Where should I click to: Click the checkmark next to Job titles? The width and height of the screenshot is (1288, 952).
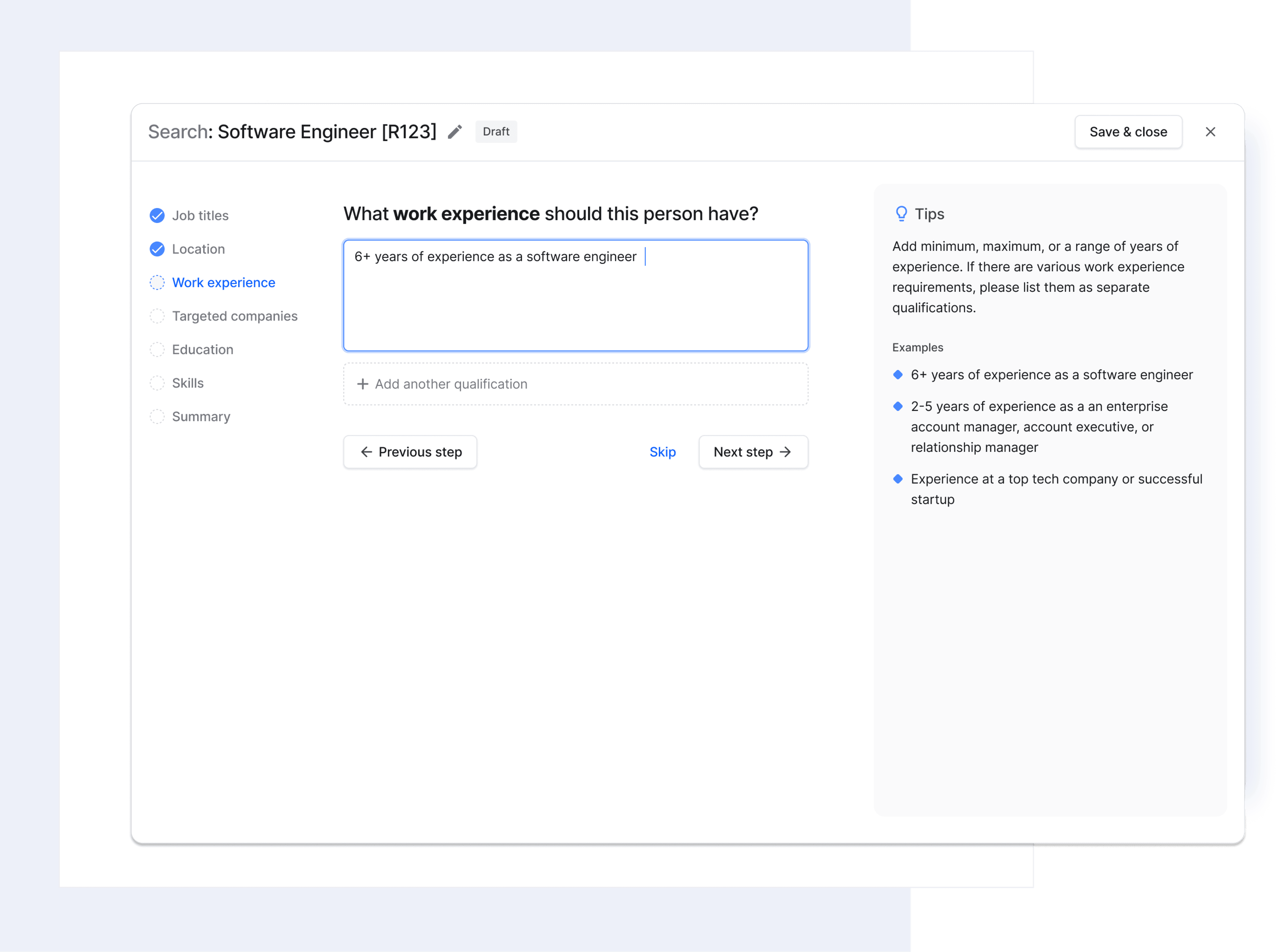tap(157, 215)
